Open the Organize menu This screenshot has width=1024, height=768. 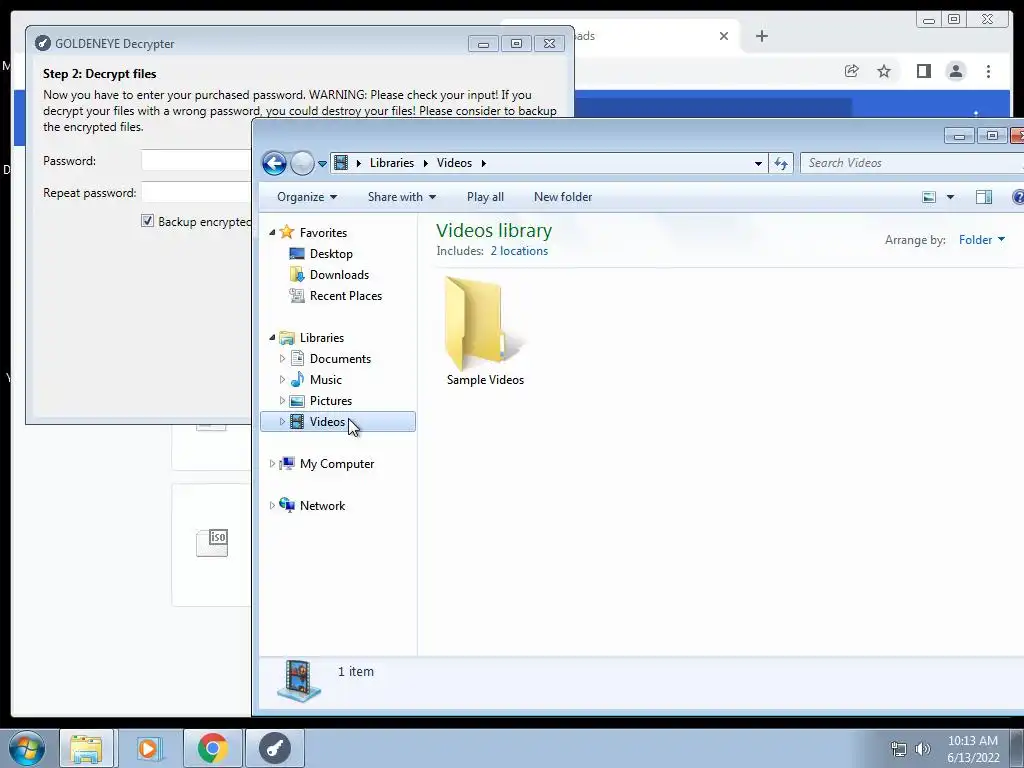pyautogui.click(x=307, y=197)
